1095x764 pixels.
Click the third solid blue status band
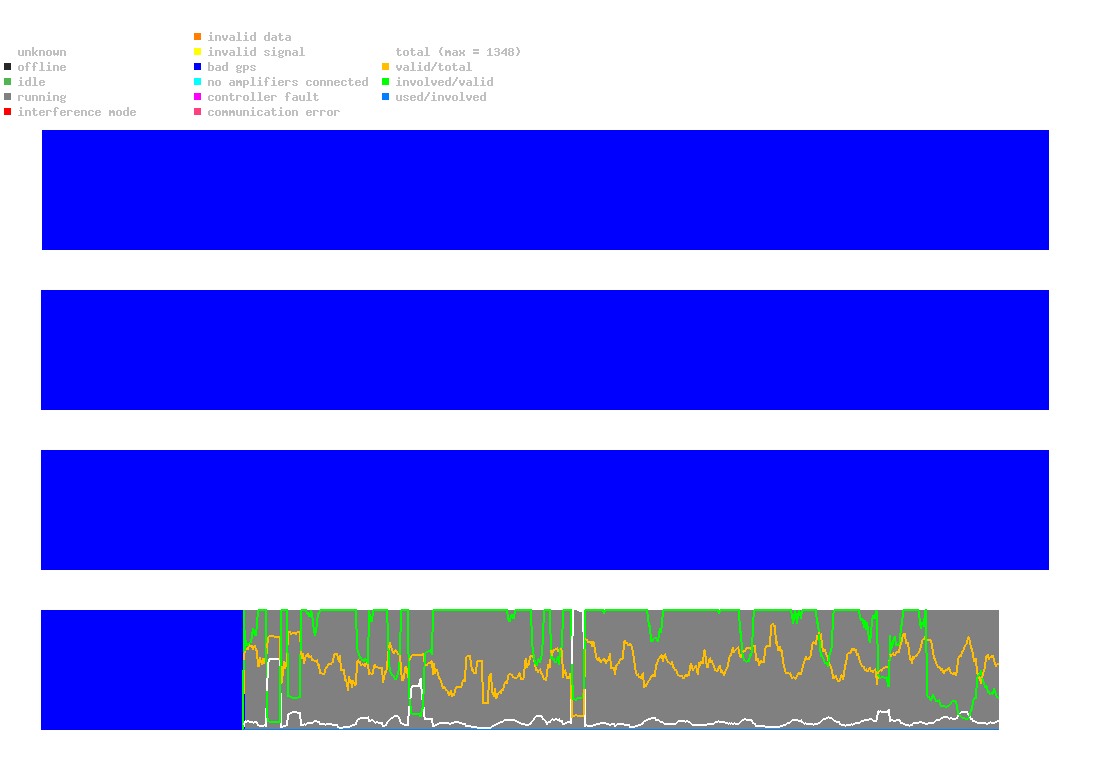point(545,510)
